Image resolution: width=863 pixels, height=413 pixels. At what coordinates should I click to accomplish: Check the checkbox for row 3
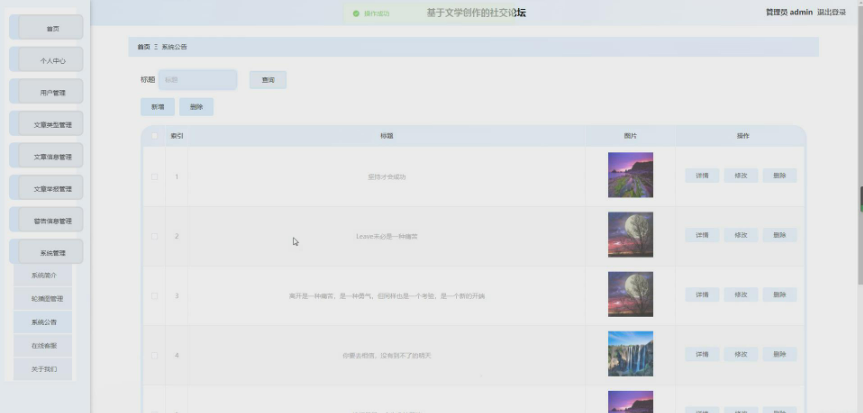(155, 296)
